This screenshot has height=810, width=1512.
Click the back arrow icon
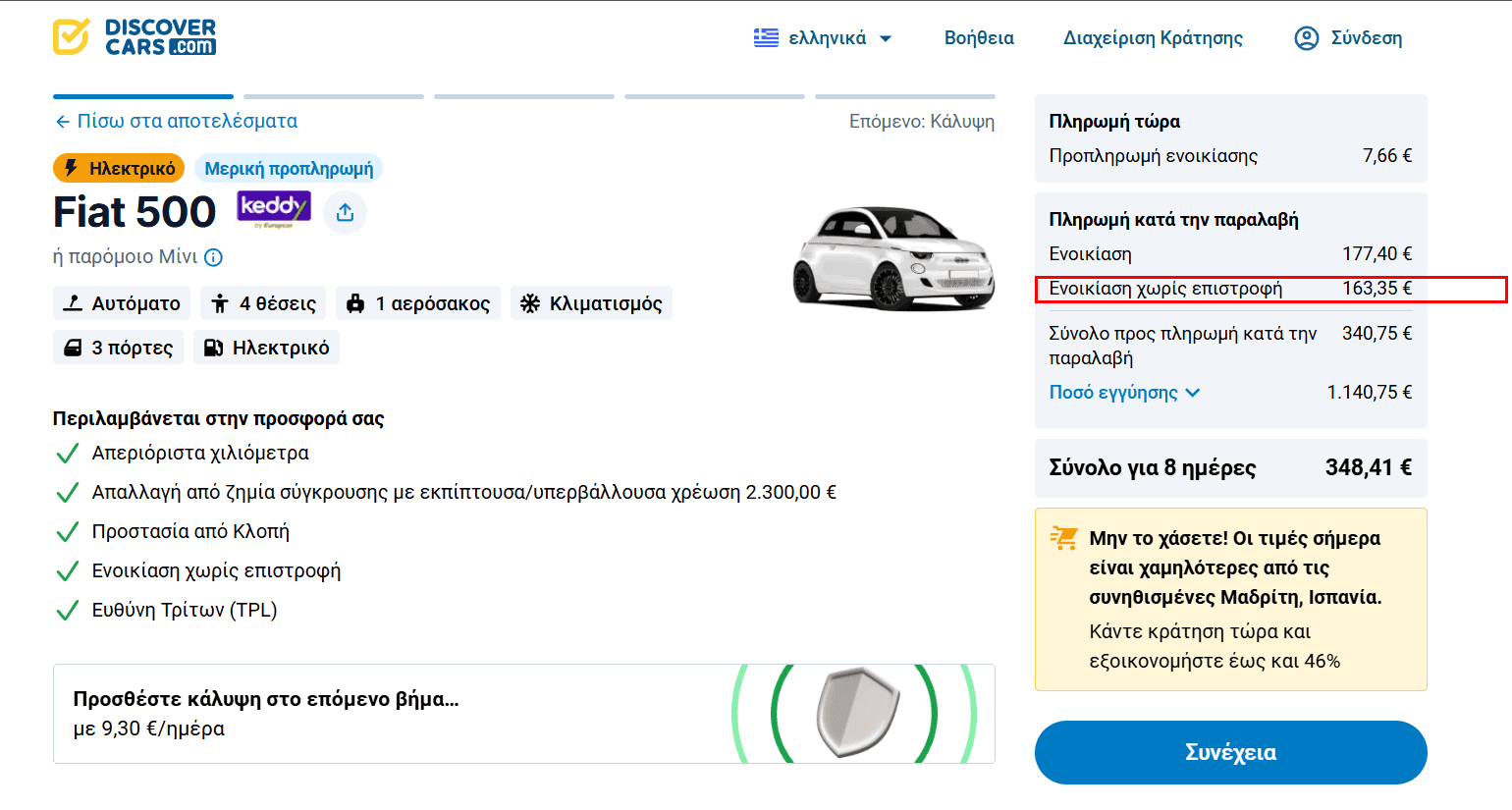pos(63,122)
